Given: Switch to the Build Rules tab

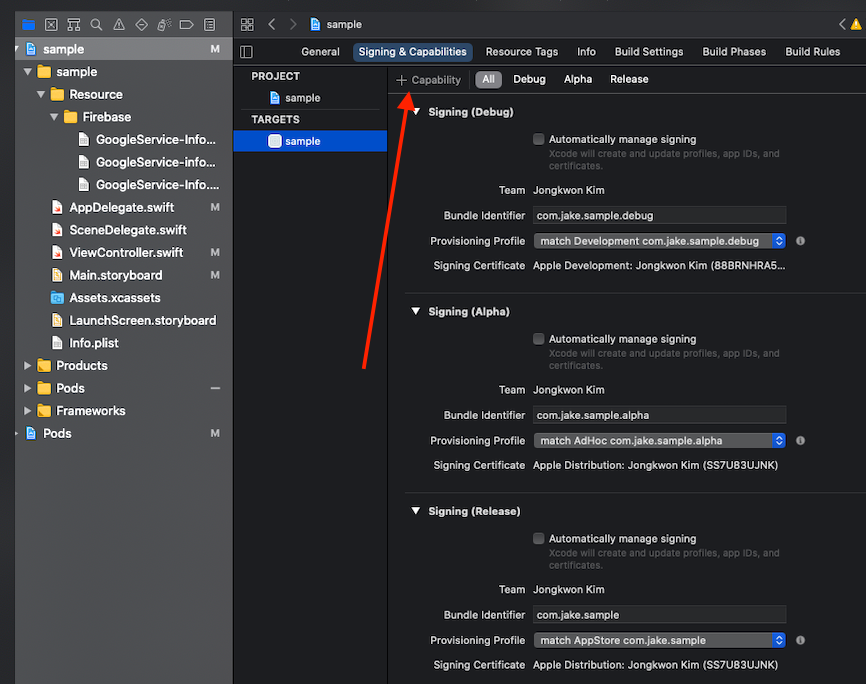Looking at the screenshot, I should (812, 52).
